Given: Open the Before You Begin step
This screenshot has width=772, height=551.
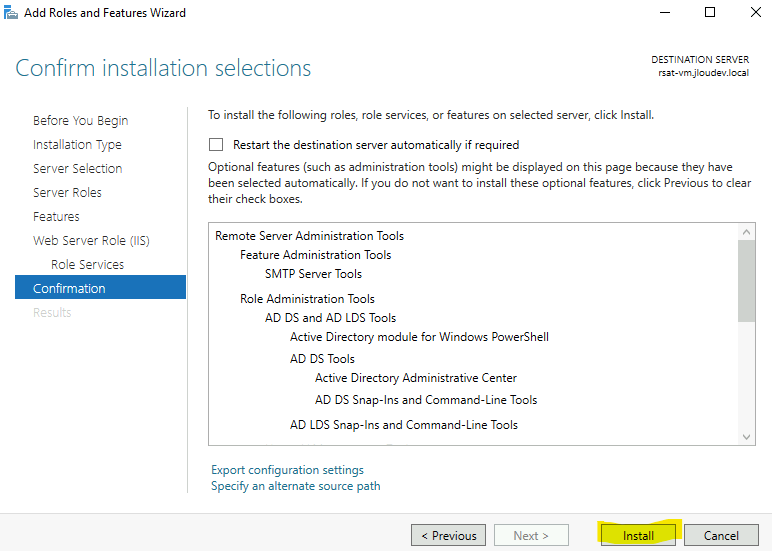Looking at the screenshot, I should (x=81, y=121).
